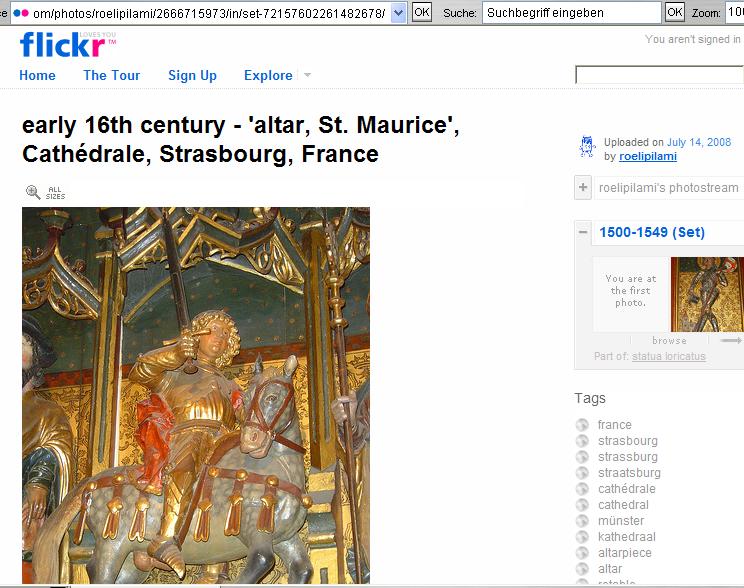This screenshot has width=744, height=588.
Task: Expand roelipilami's photostream with plus button
Action: point(583,187)
